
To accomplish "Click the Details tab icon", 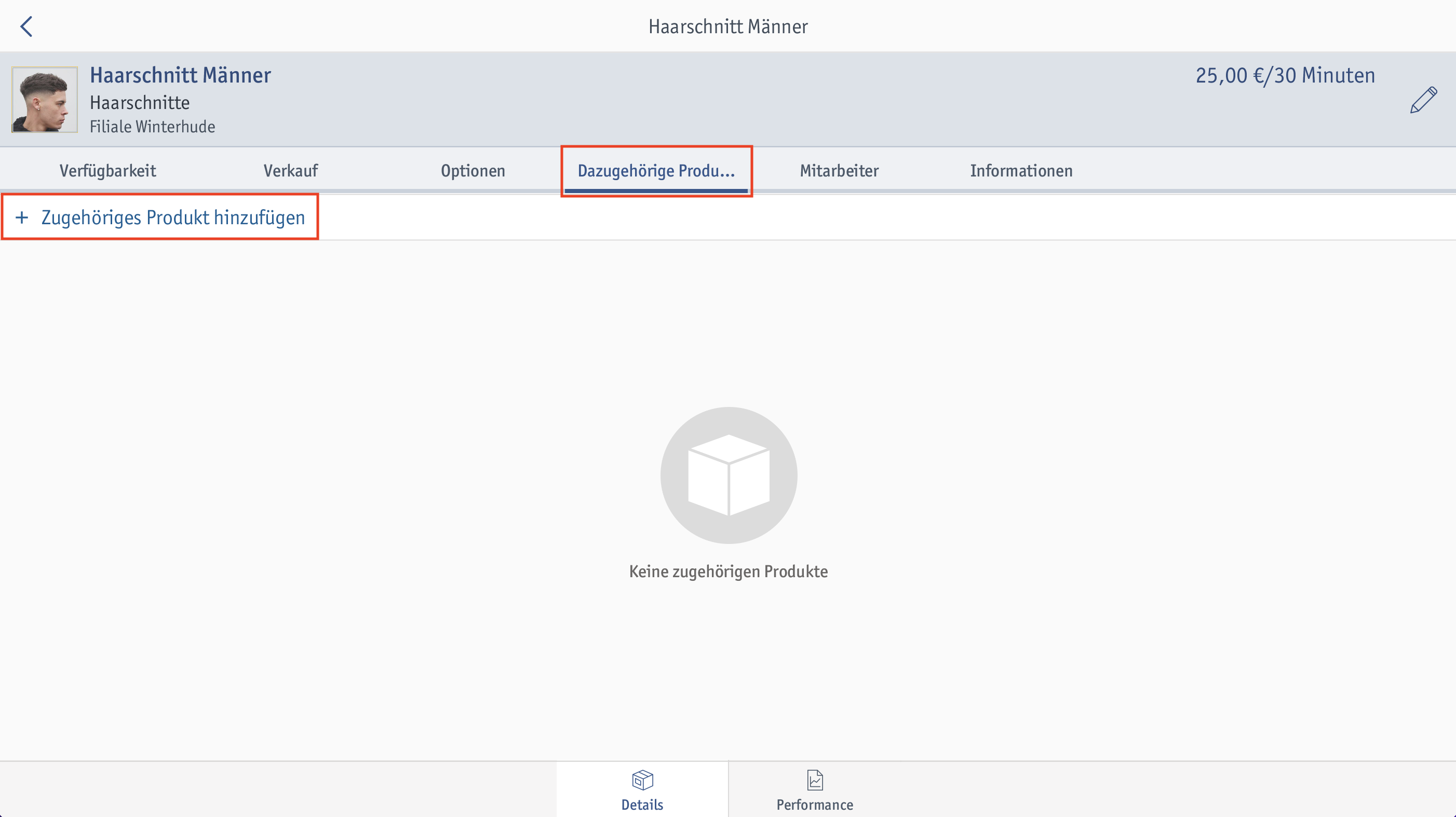I will pos(640,780).
